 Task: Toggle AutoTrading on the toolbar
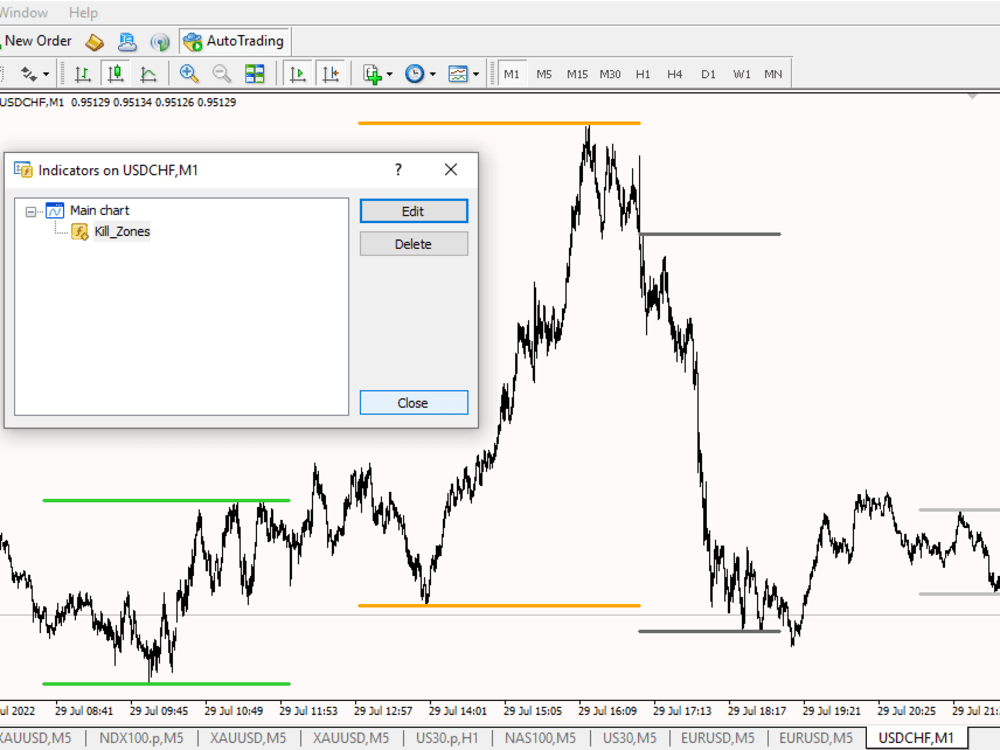click(x=233, y=41)
